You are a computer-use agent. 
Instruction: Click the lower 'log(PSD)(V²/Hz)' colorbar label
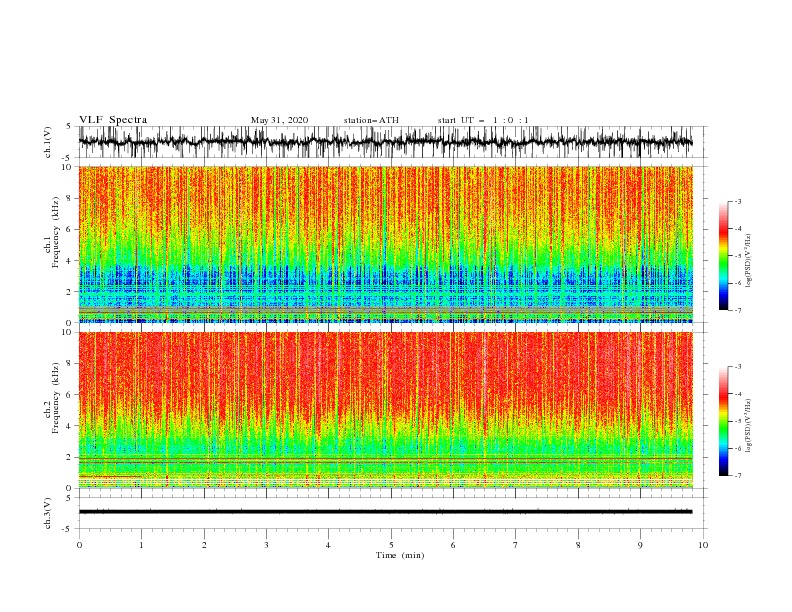coord(748,426)
